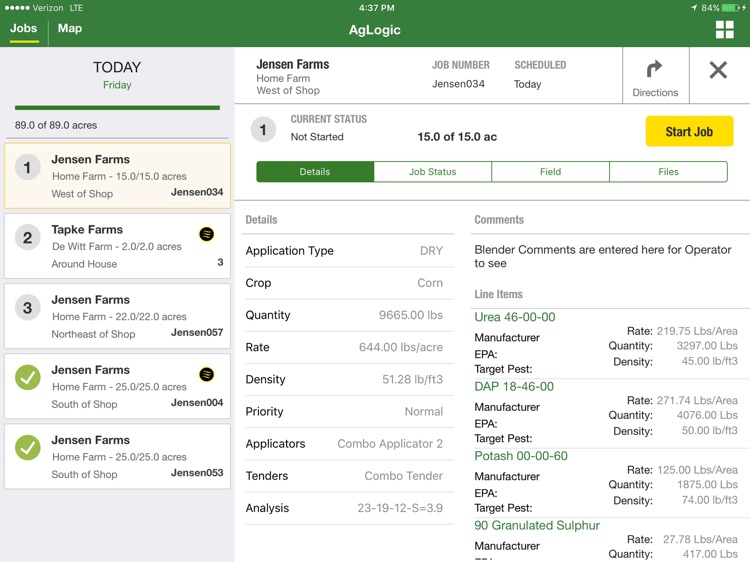Tap the Not Started status text

(x=317, y=137)
